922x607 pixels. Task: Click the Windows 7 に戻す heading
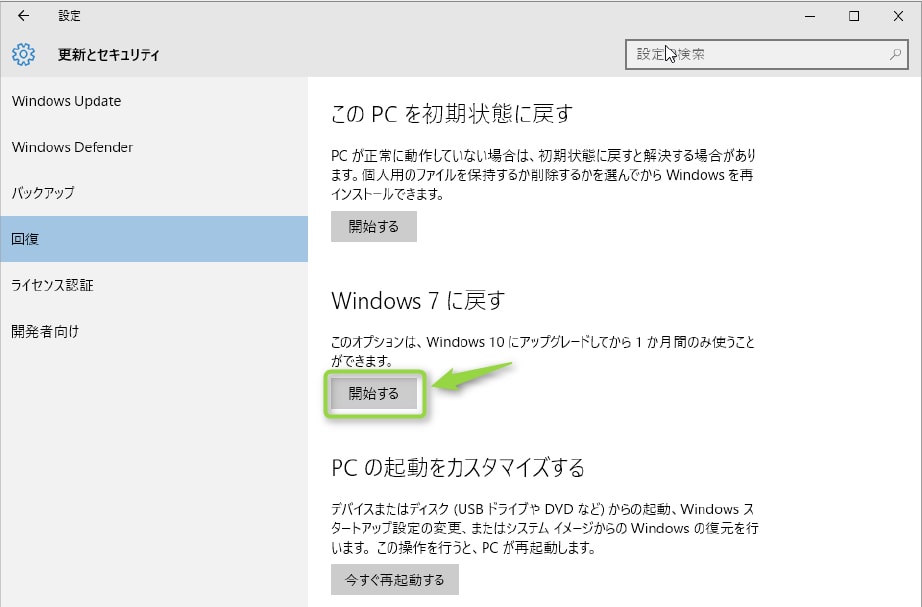point(418,300)
